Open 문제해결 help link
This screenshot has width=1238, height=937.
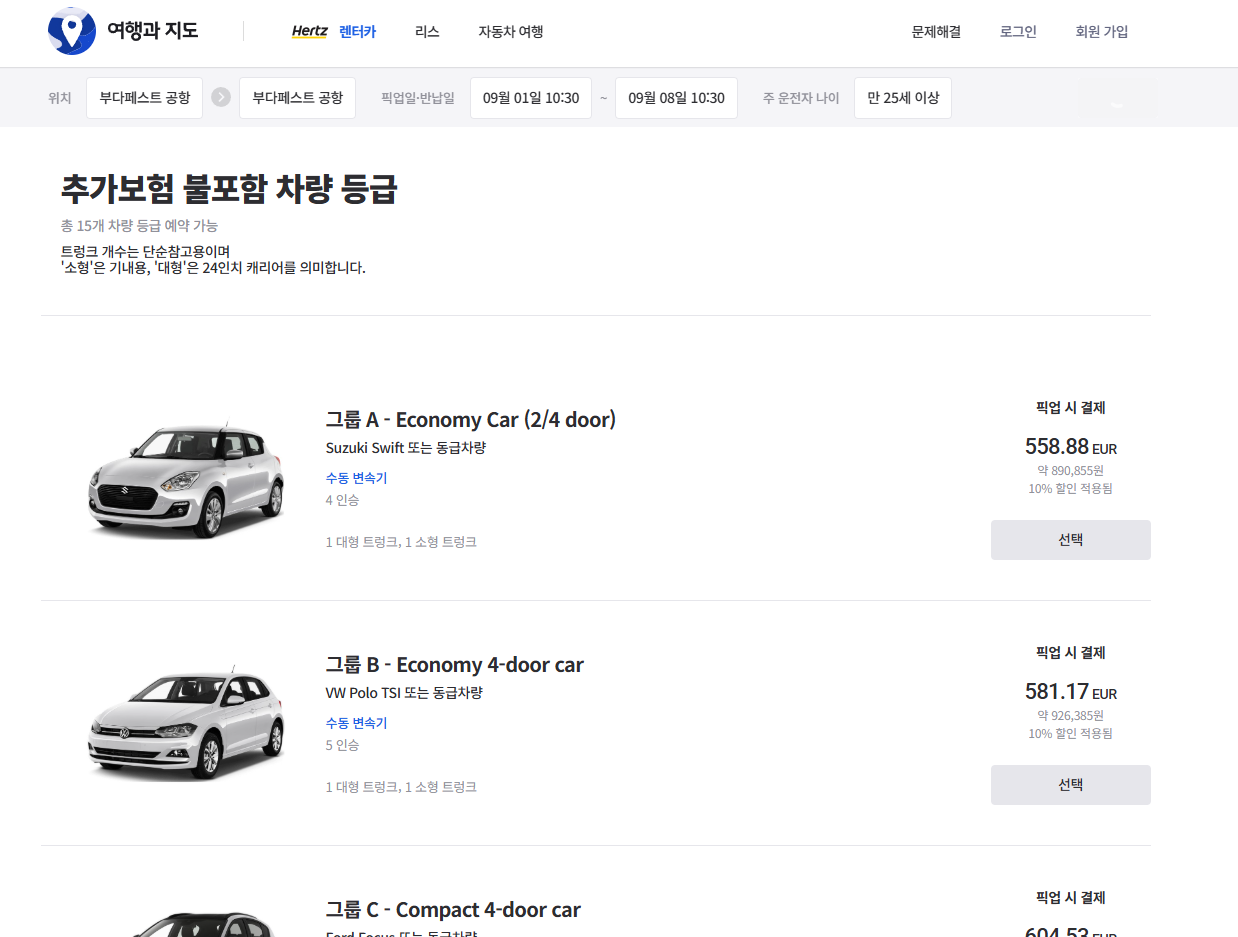click(936, 31)
